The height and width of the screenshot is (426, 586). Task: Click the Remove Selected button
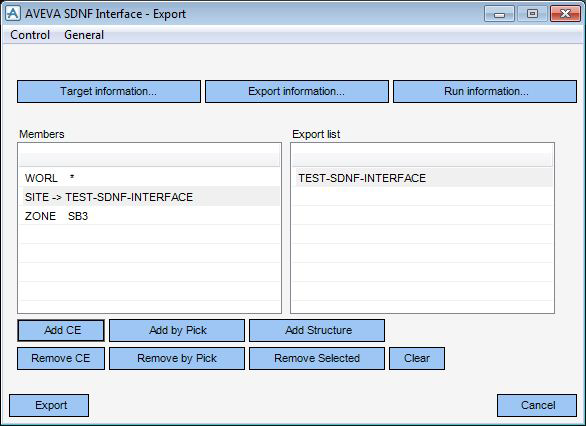[x=317, y=358]
